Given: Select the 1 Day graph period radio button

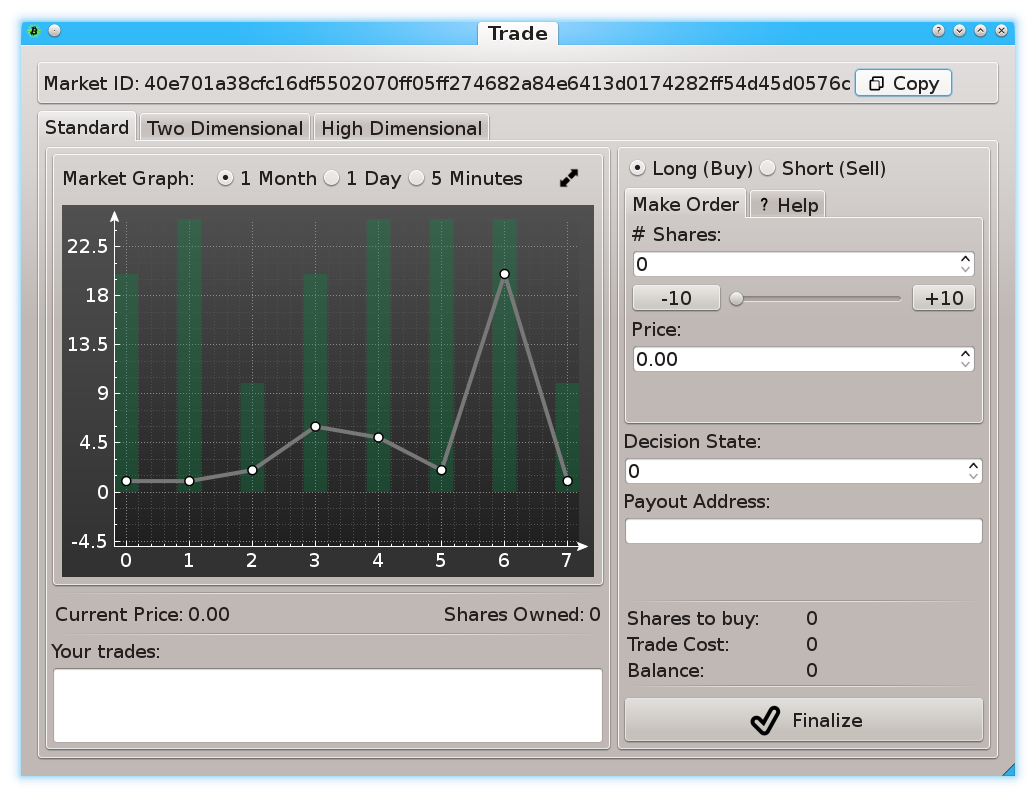Looking at the screenshot, I should coord(331,178).
